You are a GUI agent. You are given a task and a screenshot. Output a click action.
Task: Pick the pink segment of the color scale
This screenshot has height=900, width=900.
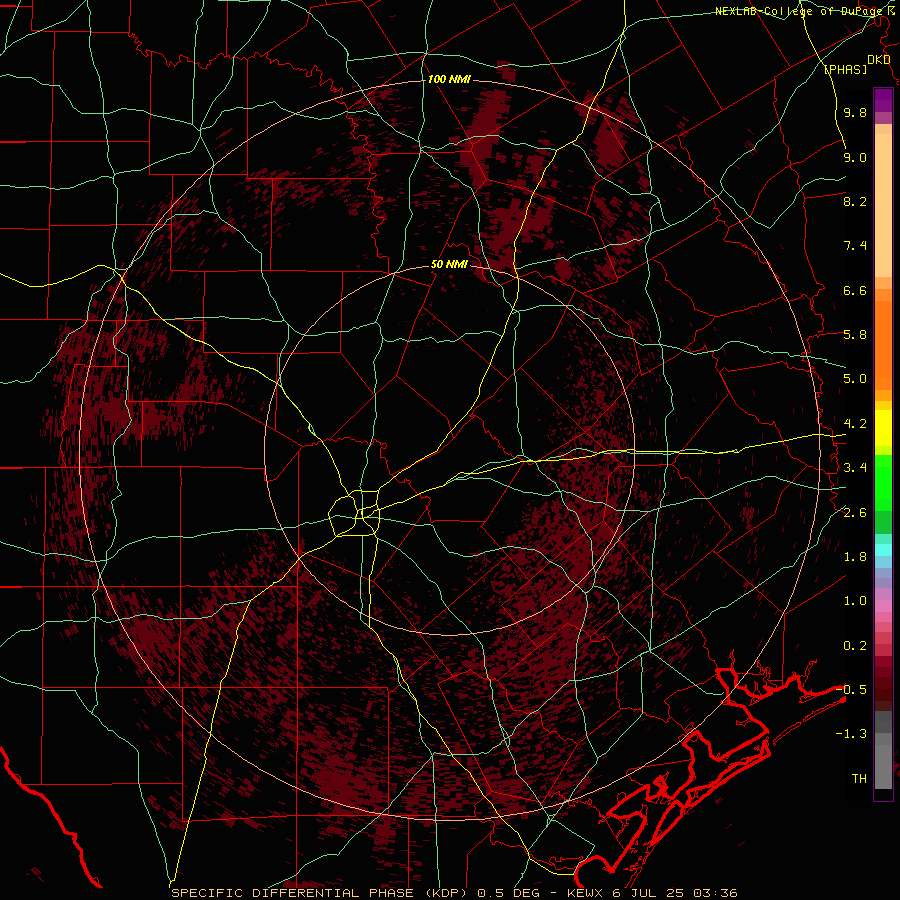[883, 606]
